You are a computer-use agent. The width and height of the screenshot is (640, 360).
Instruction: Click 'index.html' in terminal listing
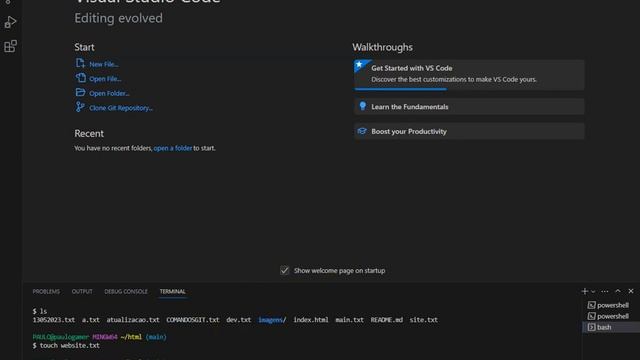click(x=311, y=320)
